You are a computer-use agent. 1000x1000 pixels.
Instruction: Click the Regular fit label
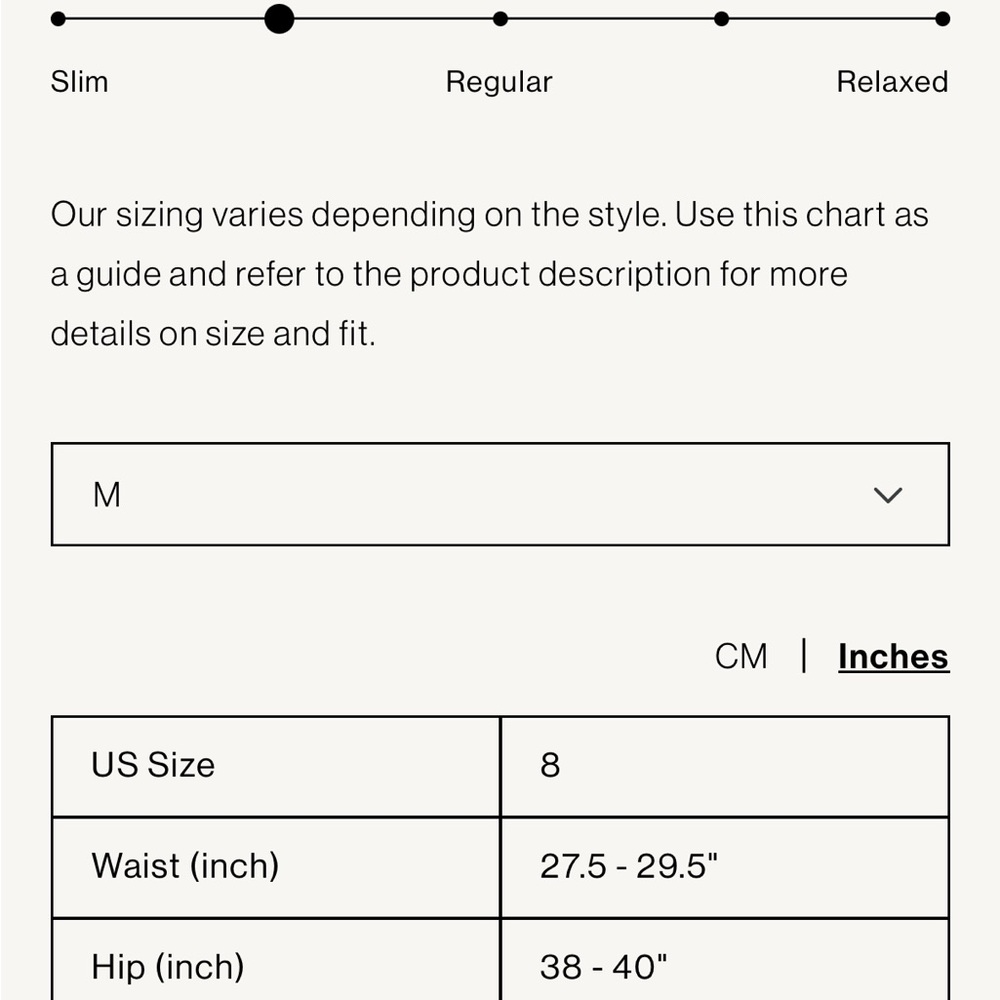pos(499,82)
